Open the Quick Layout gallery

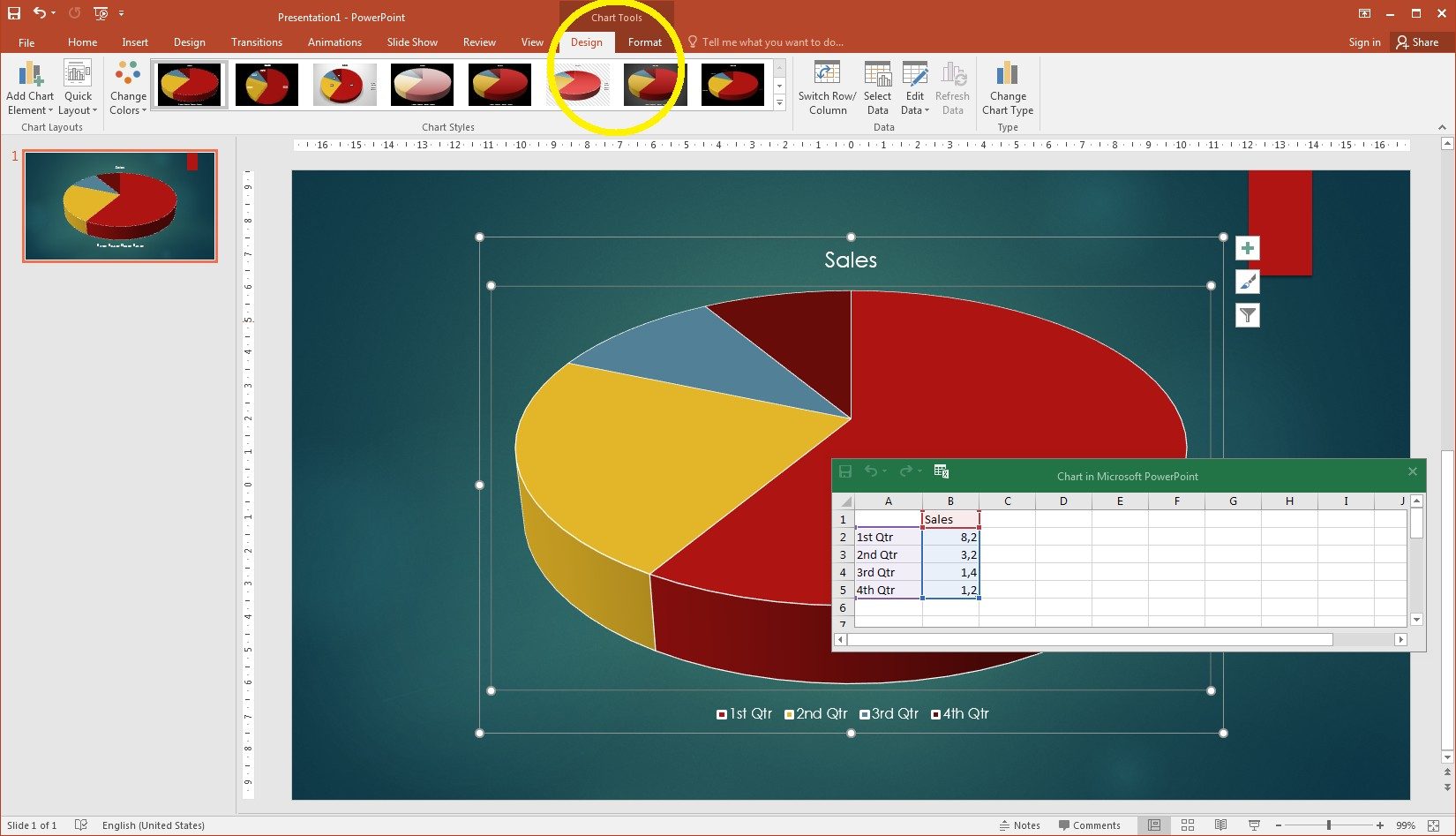(x=78, y=88)
